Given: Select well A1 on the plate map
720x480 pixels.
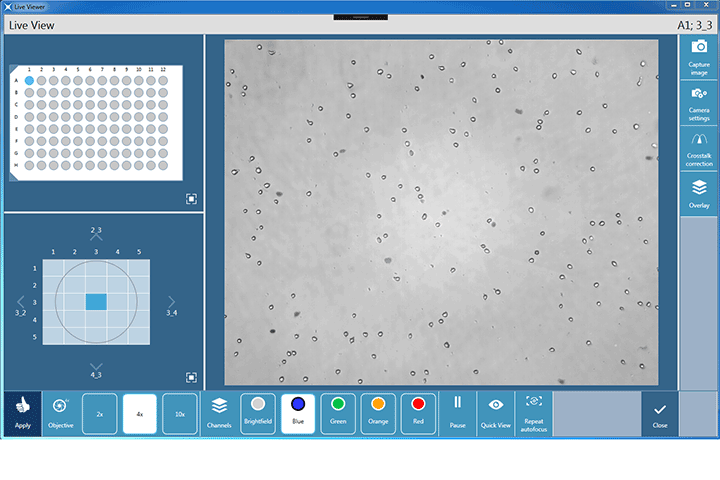Looking at the screenshot, I should point(29,81).
